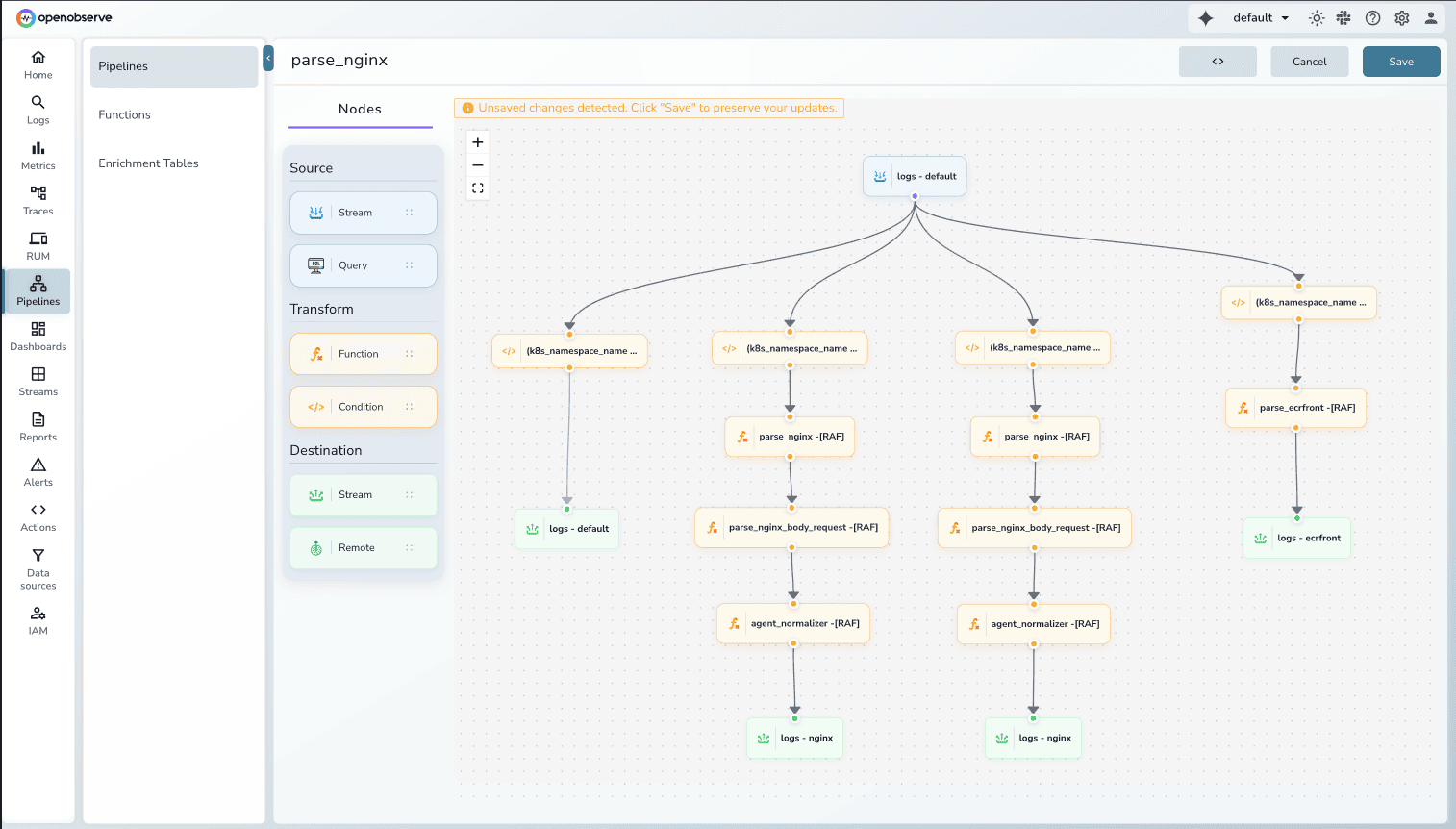Viewport: 1456px width, 829px height.
Task: Select the logs - ecrfront destination node
Action: [1296, 538]
